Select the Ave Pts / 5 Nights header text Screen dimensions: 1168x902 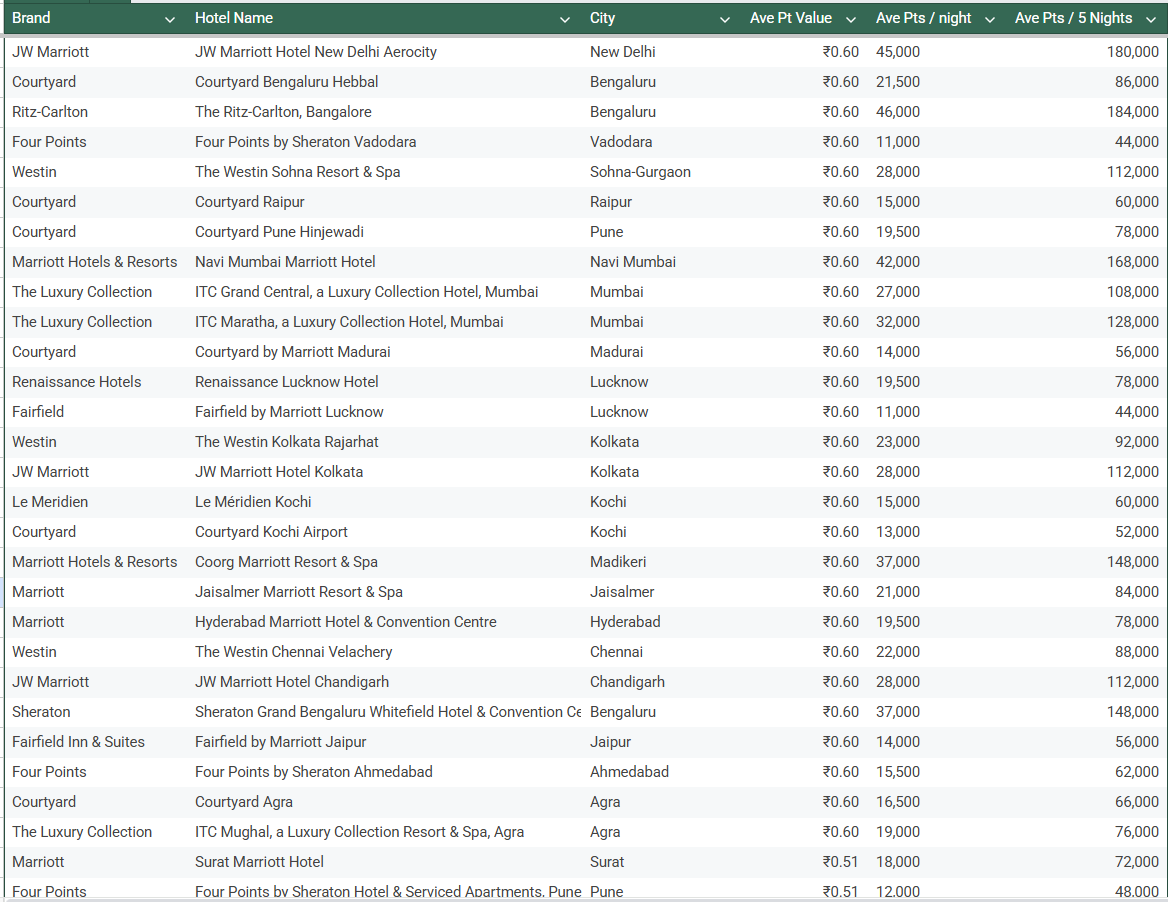click(1073, 18)
